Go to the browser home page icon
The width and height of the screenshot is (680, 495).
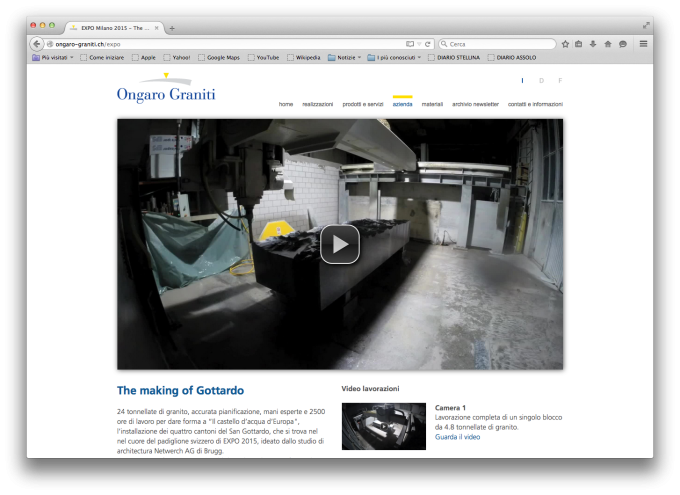click(608, 44)
